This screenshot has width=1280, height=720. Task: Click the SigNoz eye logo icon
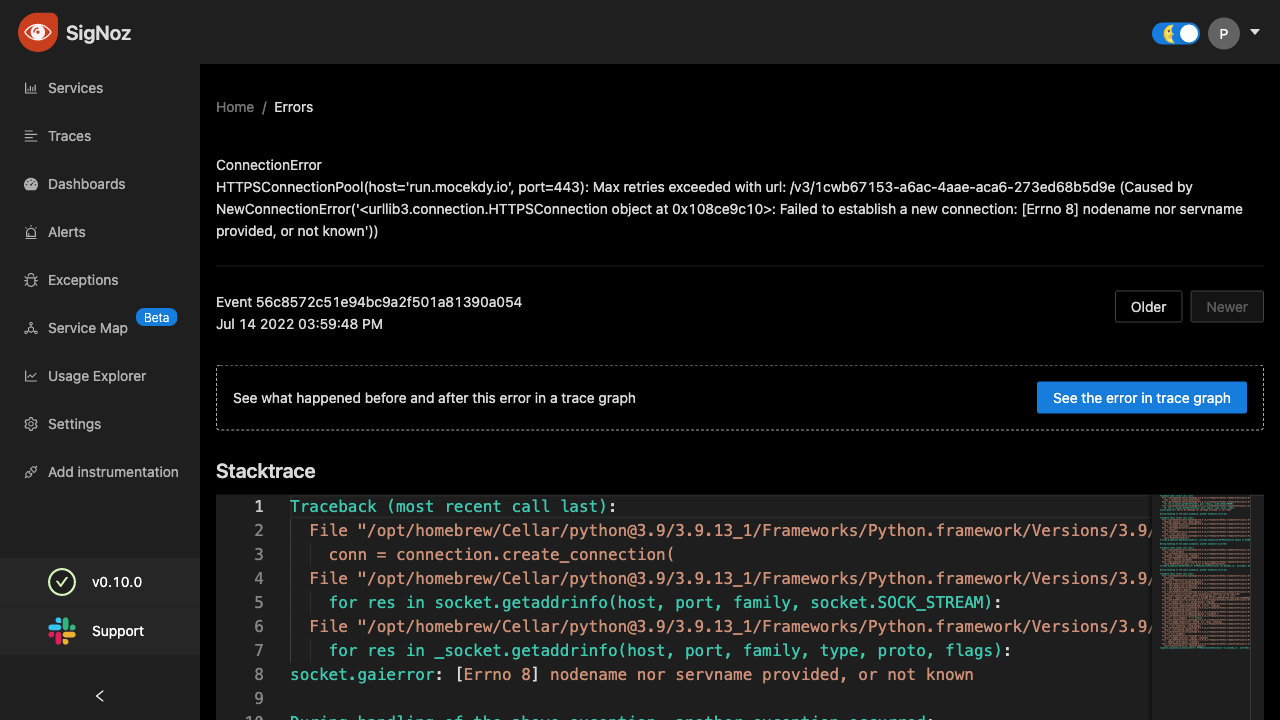[x=37, y=32]
